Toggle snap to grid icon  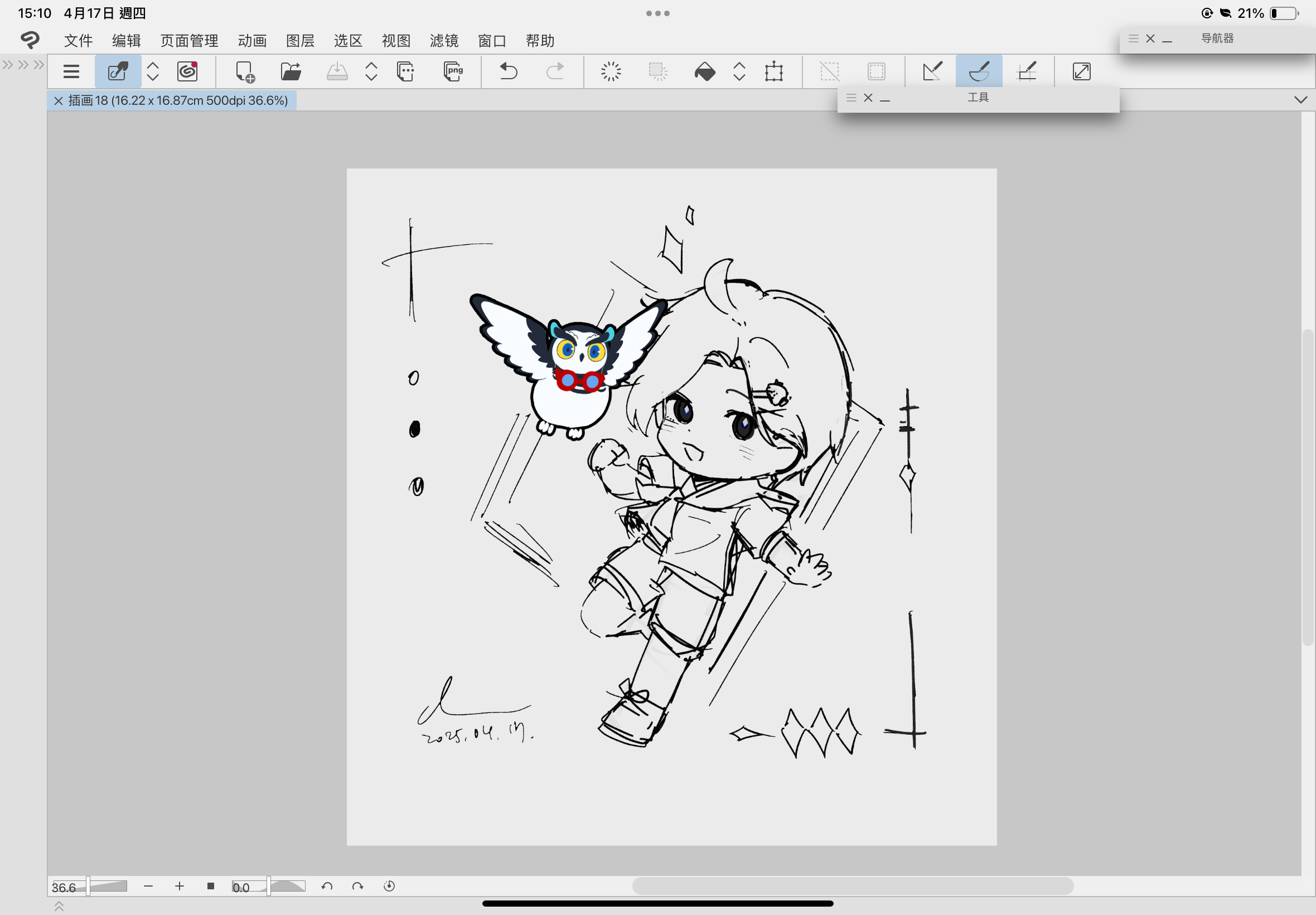(x=1025, y=71)
